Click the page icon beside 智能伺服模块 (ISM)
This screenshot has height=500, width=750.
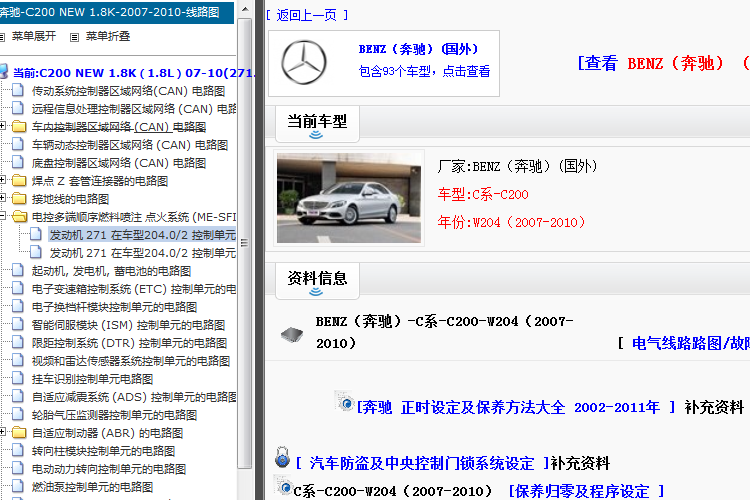click(x=18, y=324)
